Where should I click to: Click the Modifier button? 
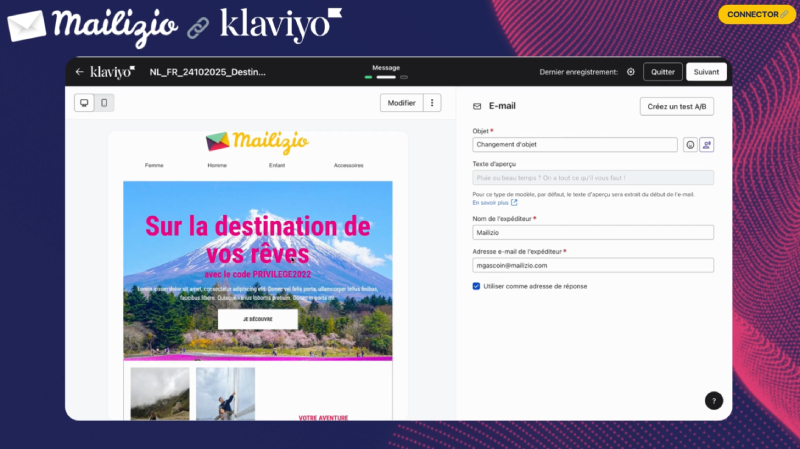coord(402,103)
